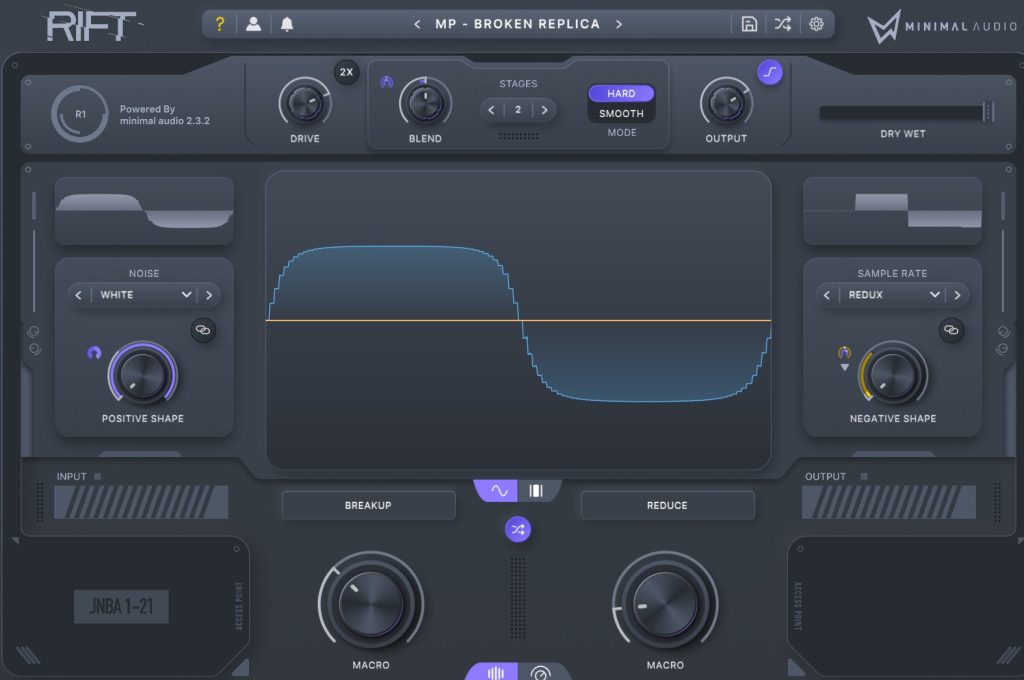Image resolution: width=1024 pixels, height=680 pixels.
Task: Click the question mark help icon
Action: click(x=221, y=24)
